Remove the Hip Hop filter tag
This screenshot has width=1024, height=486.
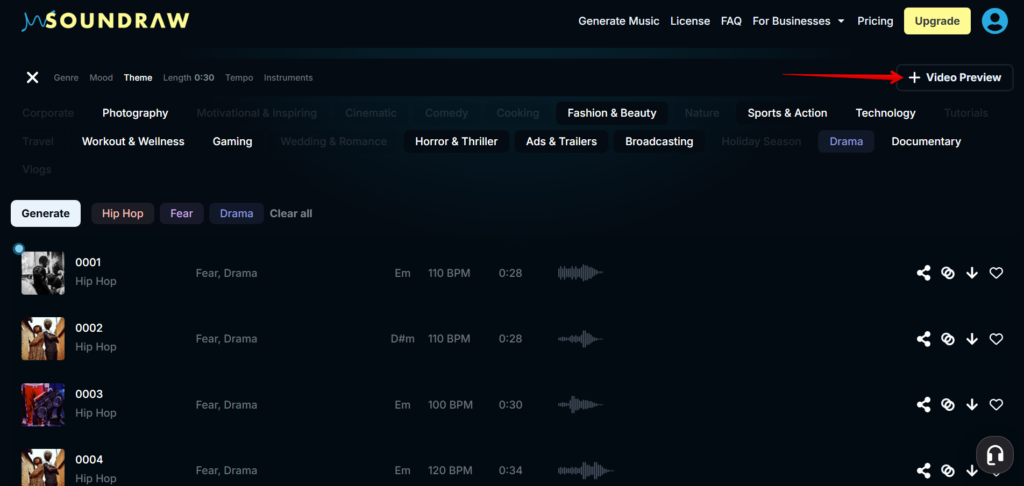click(123, 214)
